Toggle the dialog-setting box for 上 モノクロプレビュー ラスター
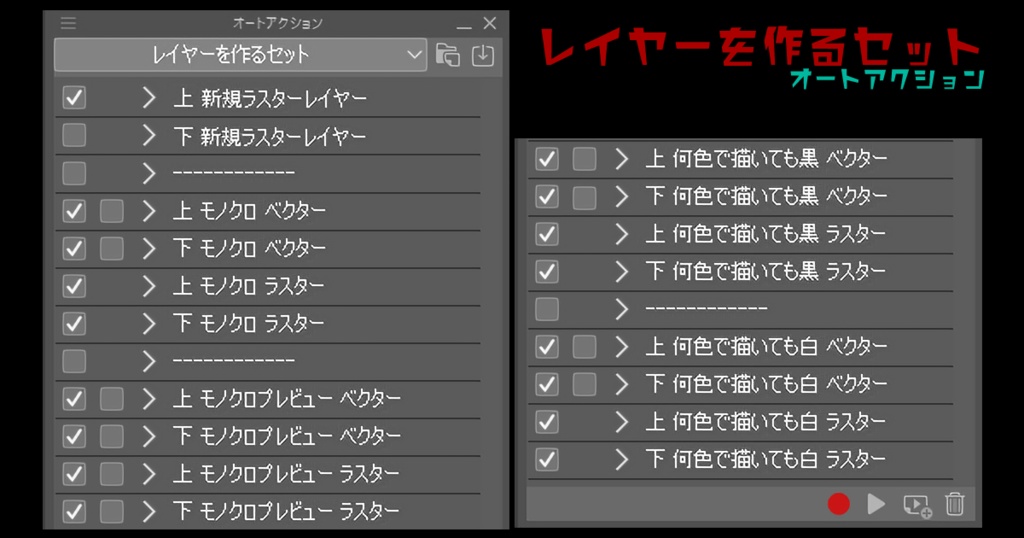 [112, 474]
